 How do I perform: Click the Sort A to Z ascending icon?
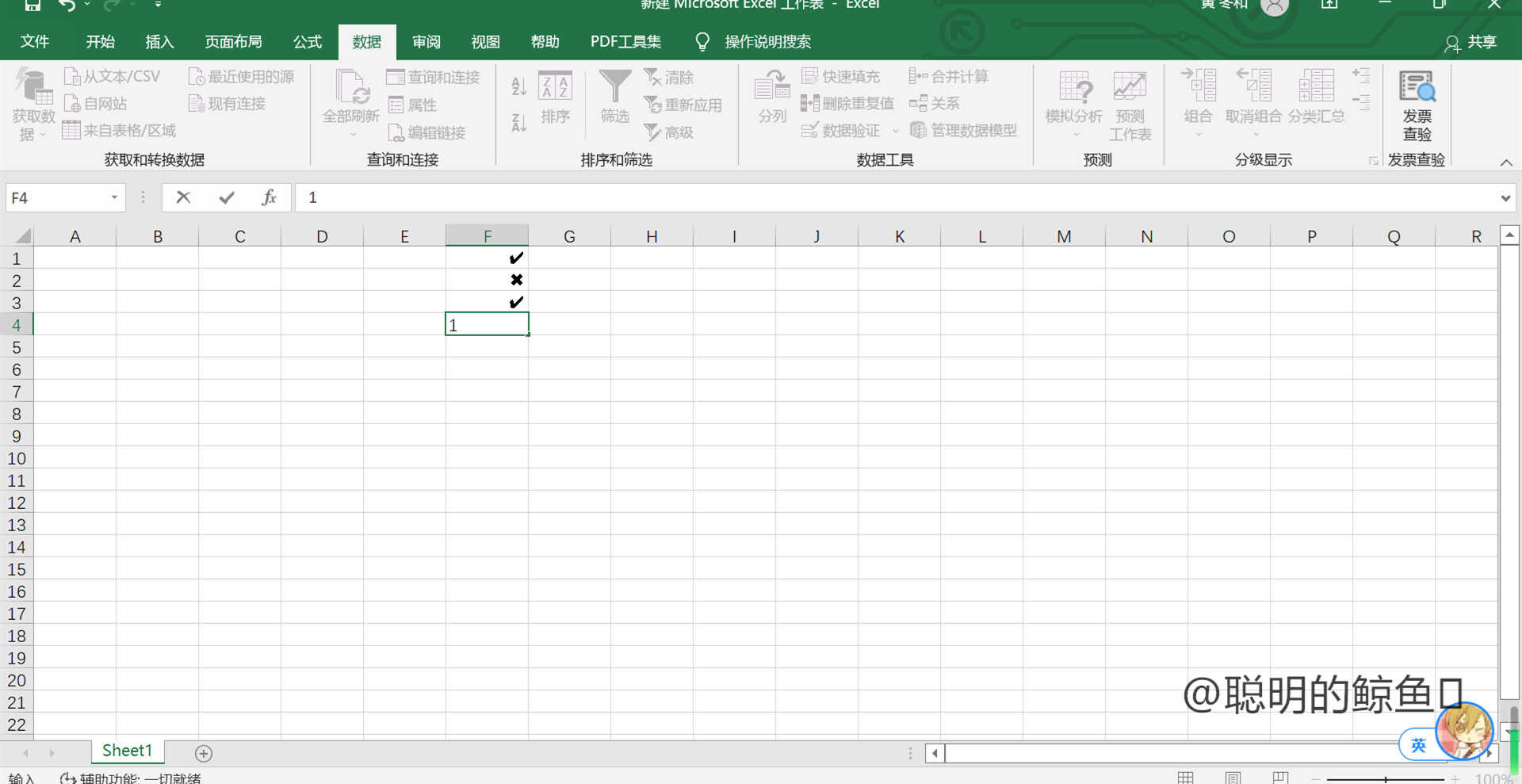pos(519,86)
